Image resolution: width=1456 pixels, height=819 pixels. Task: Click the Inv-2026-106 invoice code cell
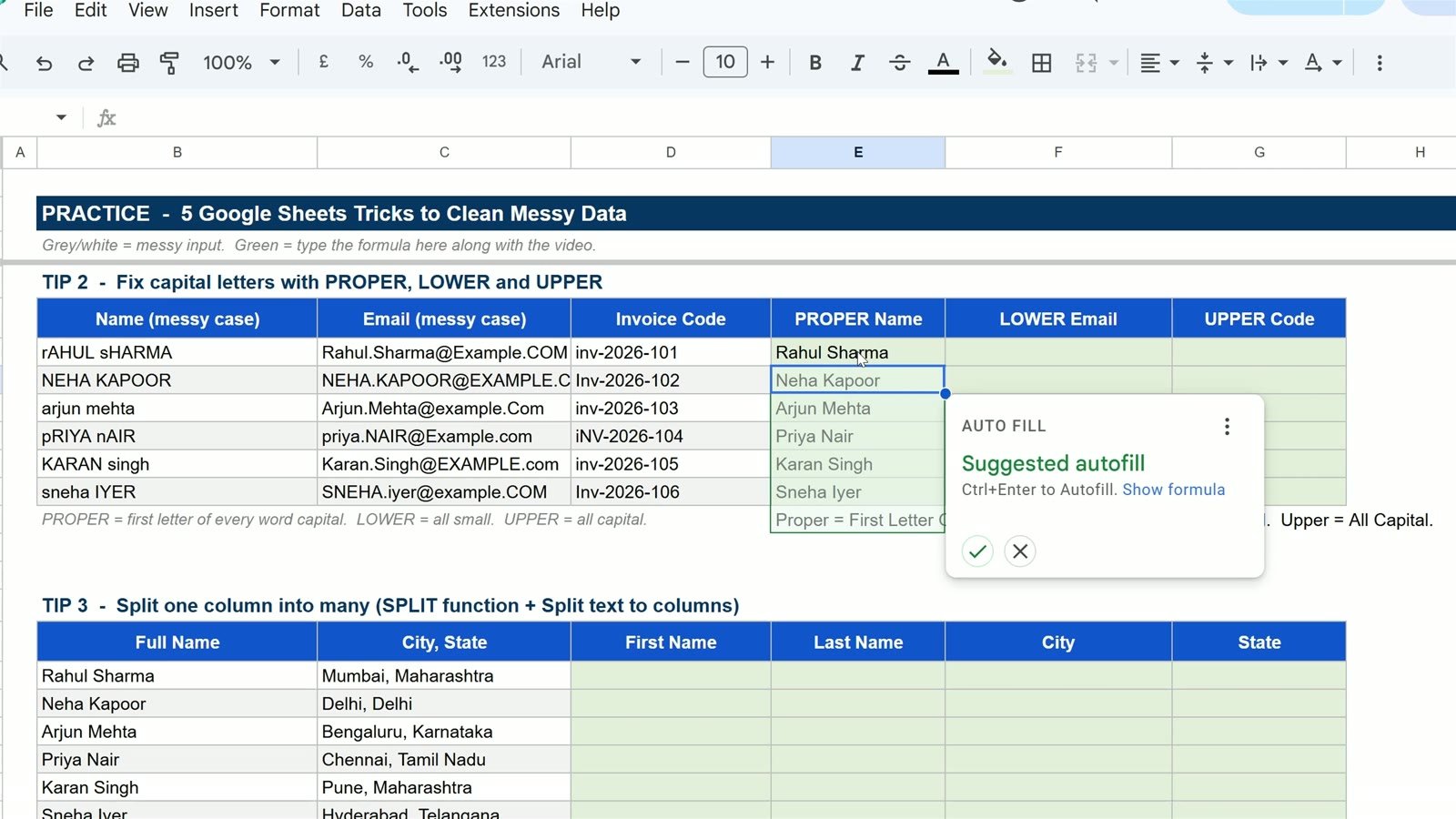click(671, 492)
